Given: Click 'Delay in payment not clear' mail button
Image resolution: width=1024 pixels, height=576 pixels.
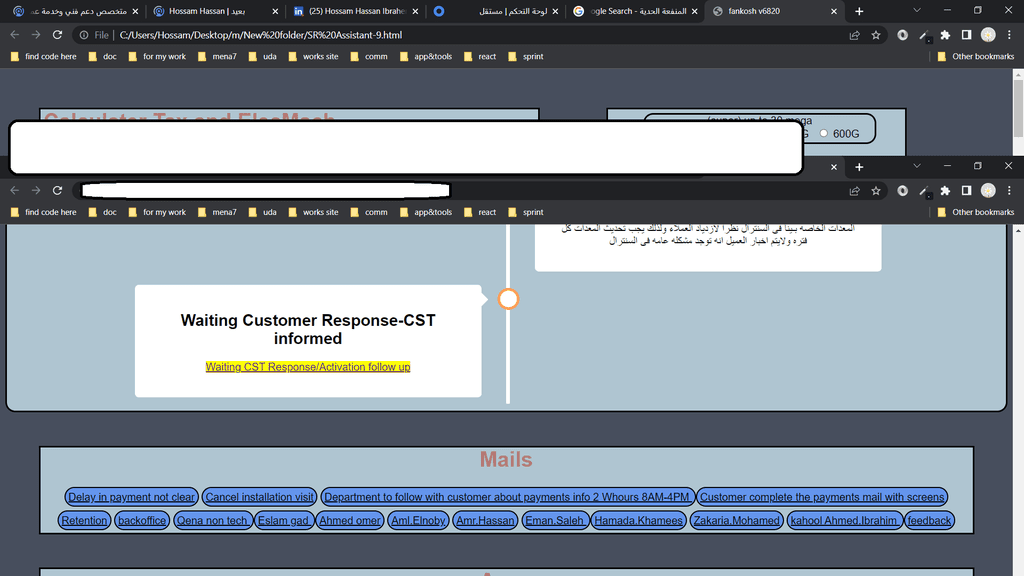Looking at the screenshot, I should (x=131, y=497).
